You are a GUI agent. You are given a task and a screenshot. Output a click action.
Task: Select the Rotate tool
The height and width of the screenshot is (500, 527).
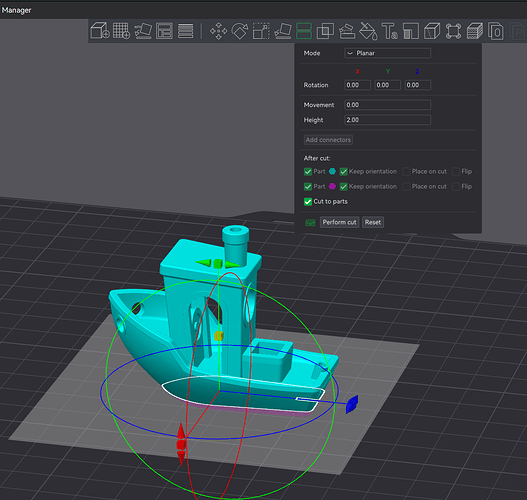click(x=240, y=31)
